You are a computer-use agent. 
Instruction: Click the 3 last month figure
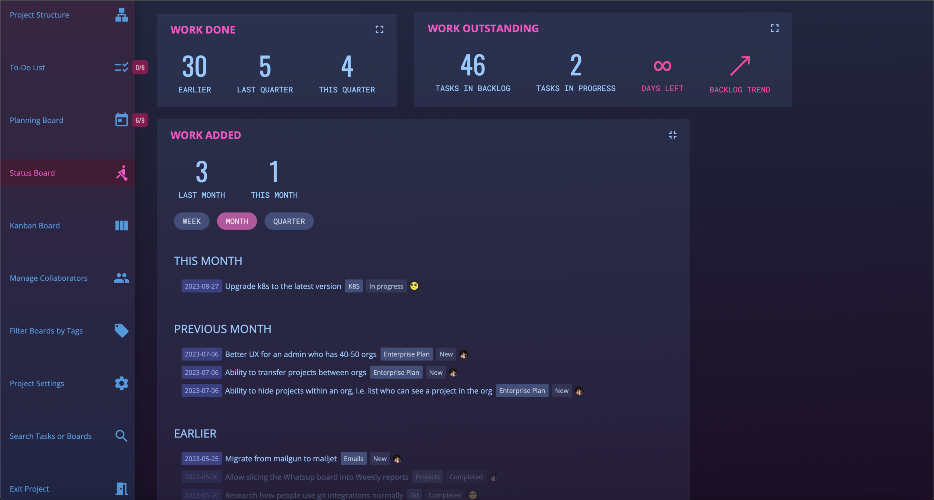(x=202, y=172)
